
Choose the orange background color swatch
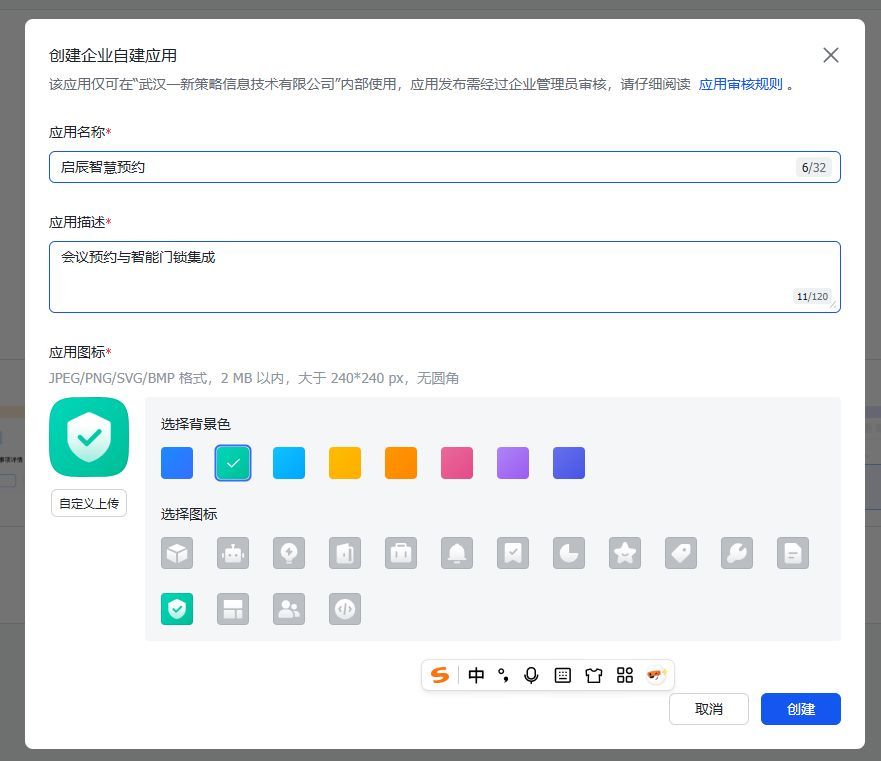click(x=401, y=463)
